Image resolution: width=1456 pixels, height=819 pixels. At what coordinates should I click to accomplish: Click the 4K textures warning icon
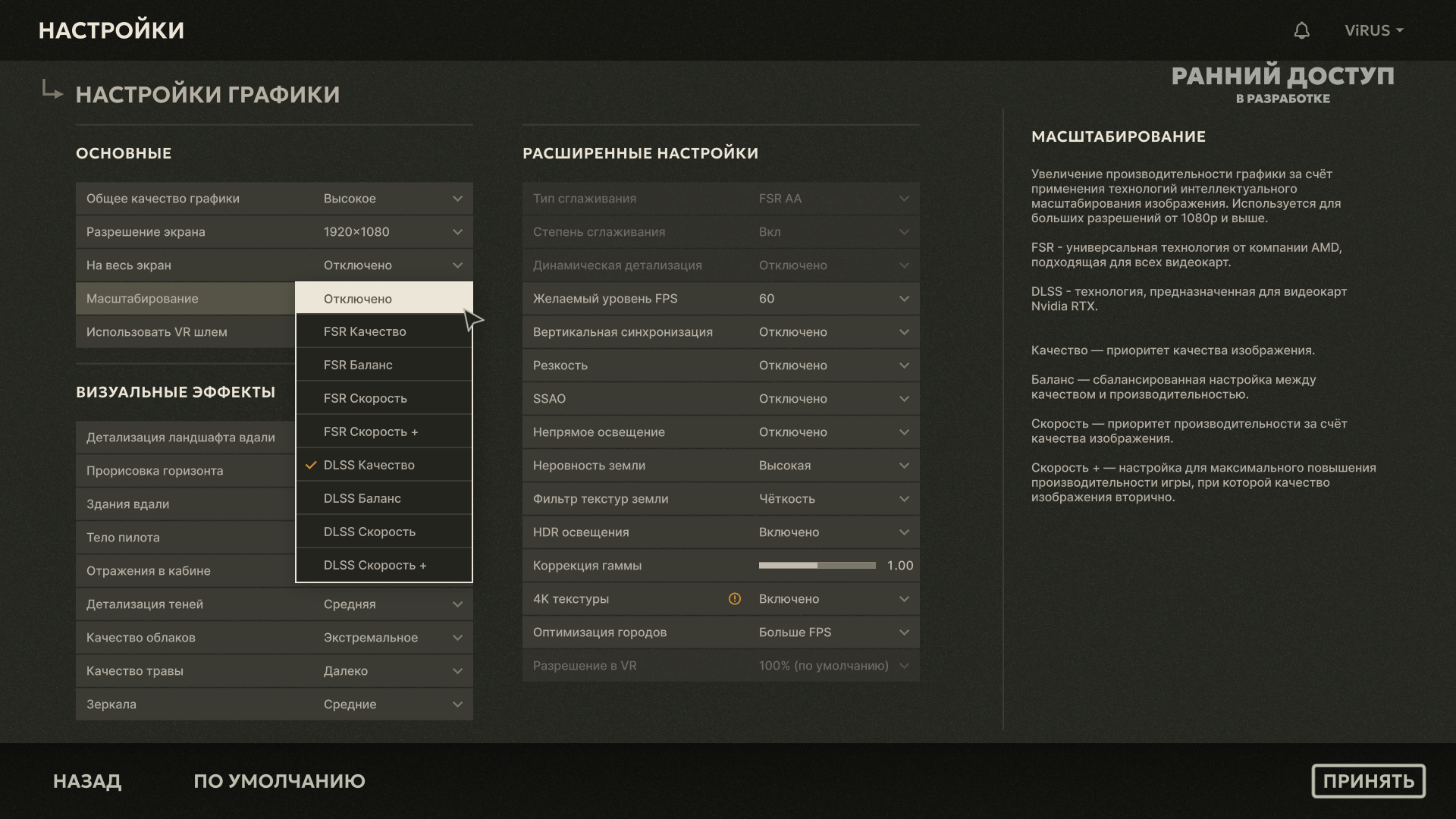pos(734,599)
